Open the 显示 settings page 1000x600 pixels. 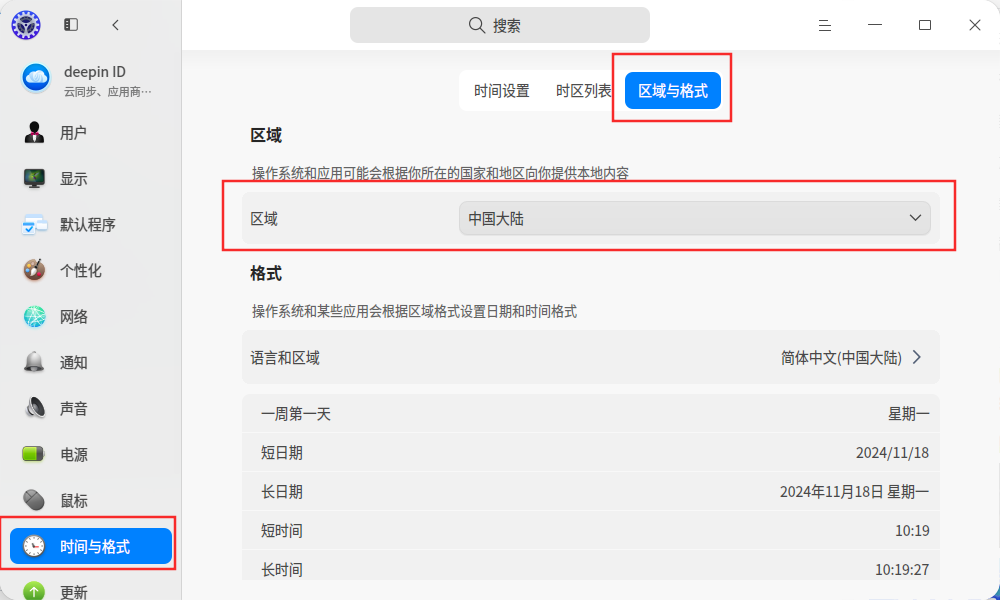point(91,179)
